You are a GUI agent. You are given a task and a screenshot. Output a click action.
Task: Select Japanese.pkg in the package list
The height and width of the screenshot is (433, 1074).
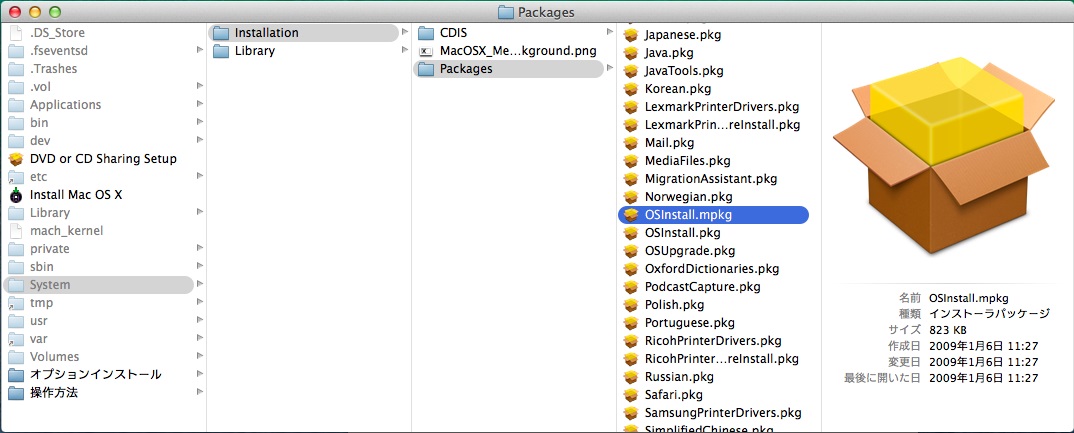tap(682, 35)
